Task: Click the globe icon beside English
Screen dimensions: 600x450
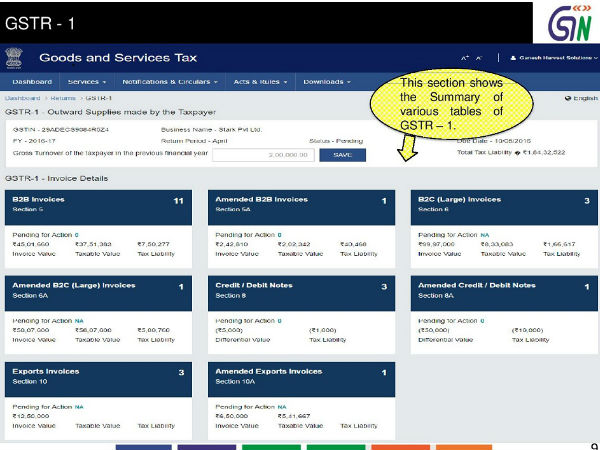Action: tap(568, 98)
